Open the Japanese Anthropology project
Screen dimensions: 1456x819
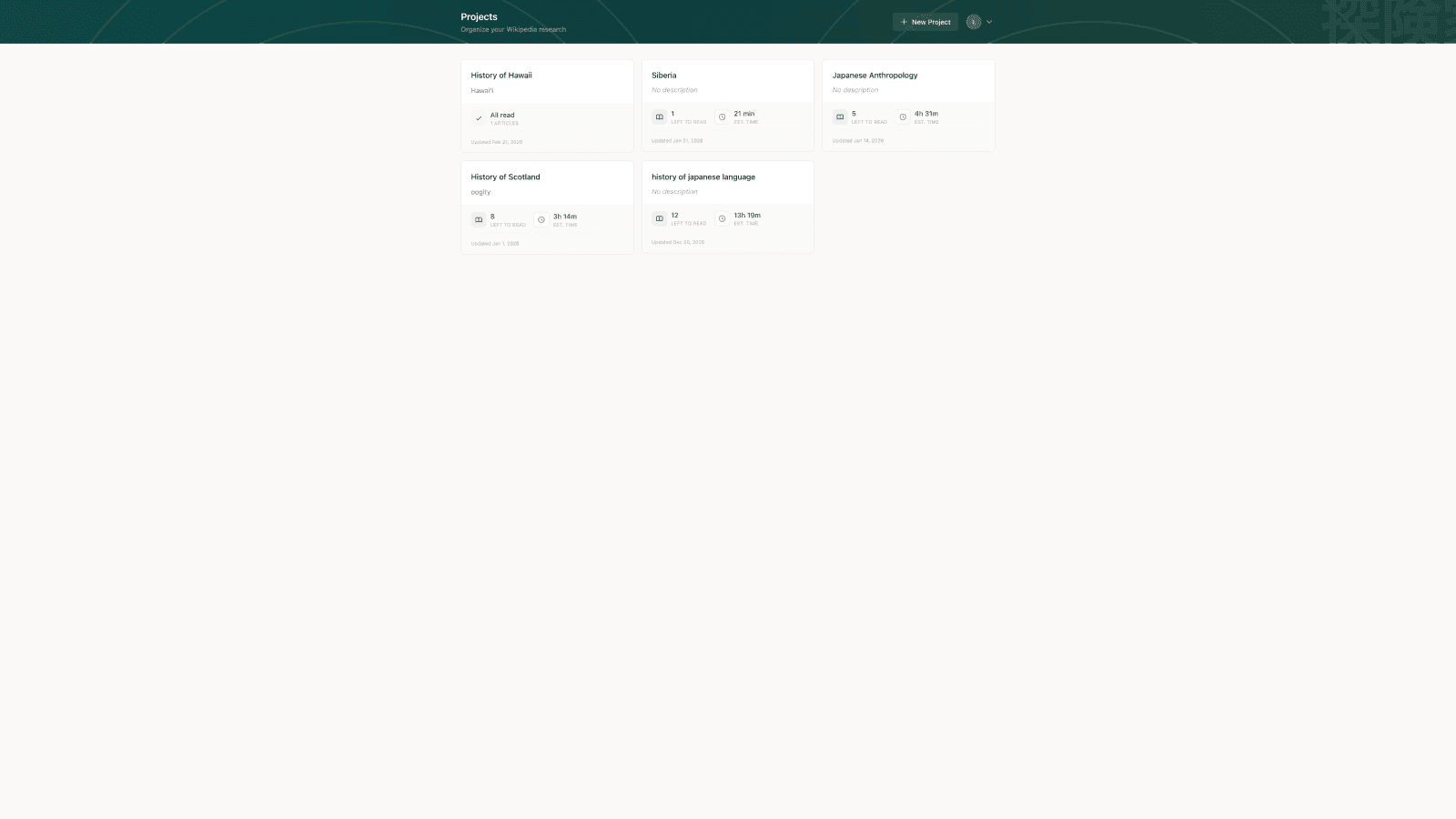(908, 106)
